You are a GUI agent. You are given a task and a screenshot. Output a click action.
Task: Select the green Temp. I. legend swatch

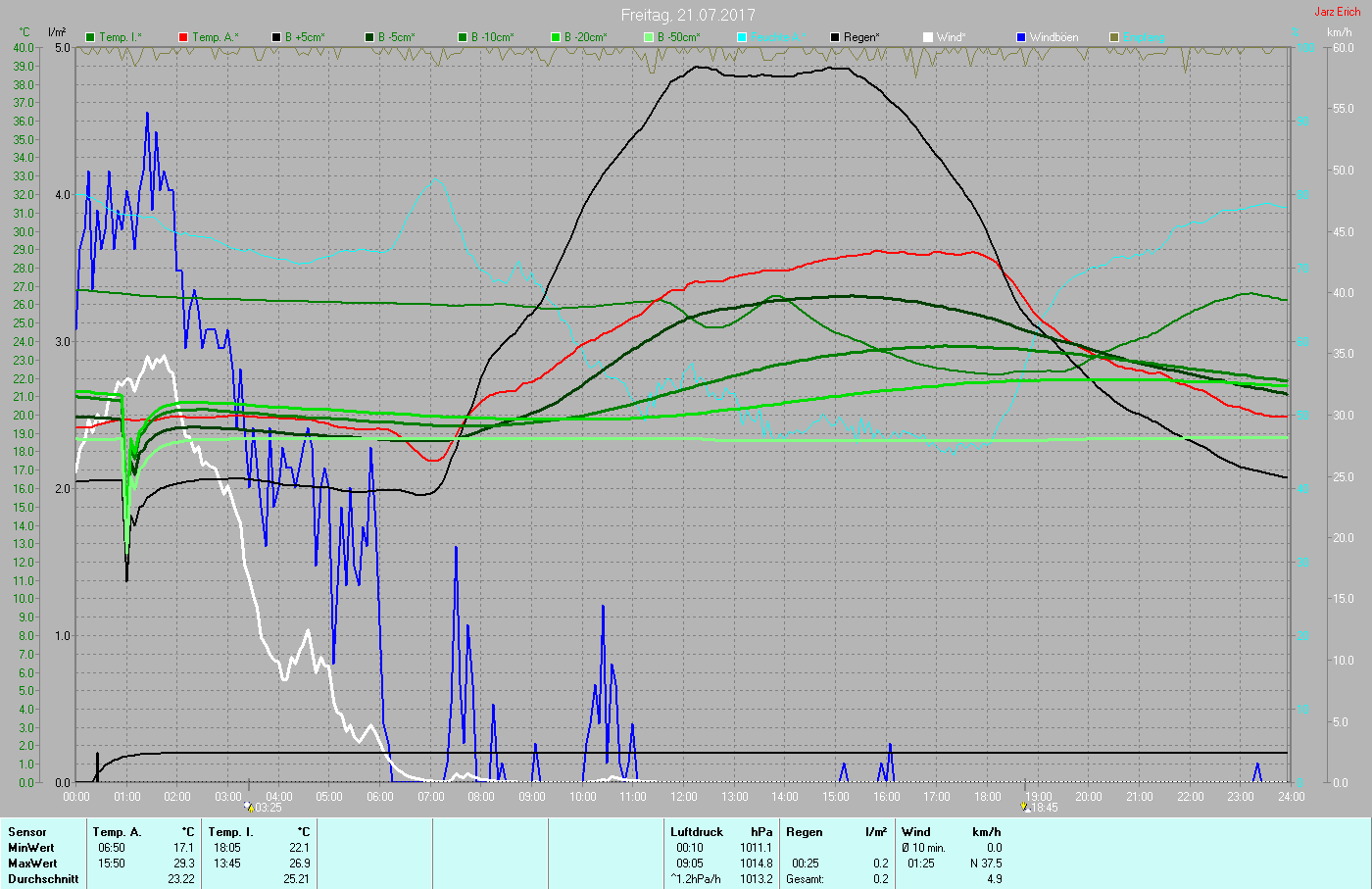click(x=90, y=37)
